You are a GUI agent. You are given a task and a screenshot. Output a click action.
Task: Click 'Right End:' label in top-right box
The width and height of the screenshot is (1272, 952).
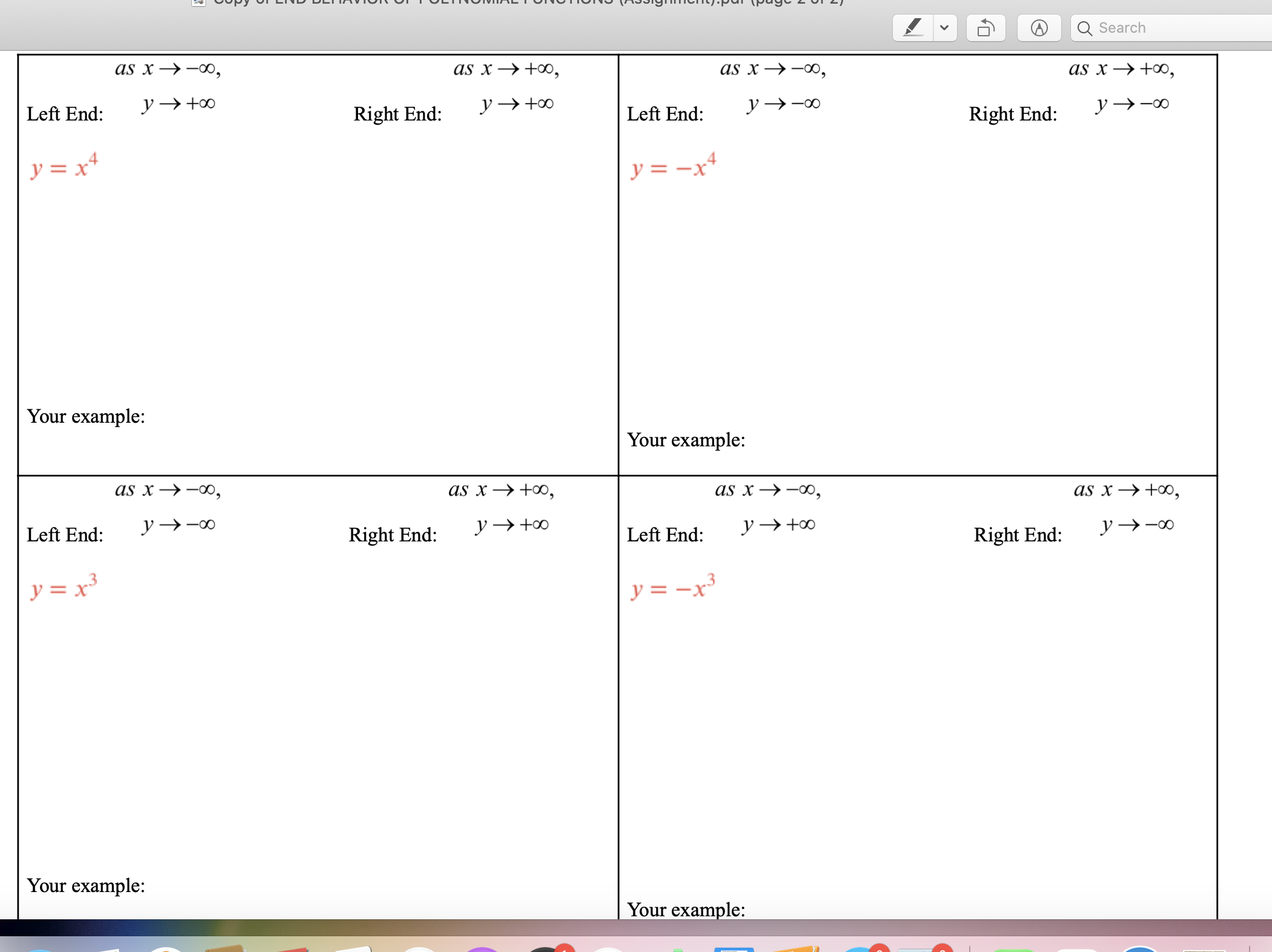click(1013, 114)
